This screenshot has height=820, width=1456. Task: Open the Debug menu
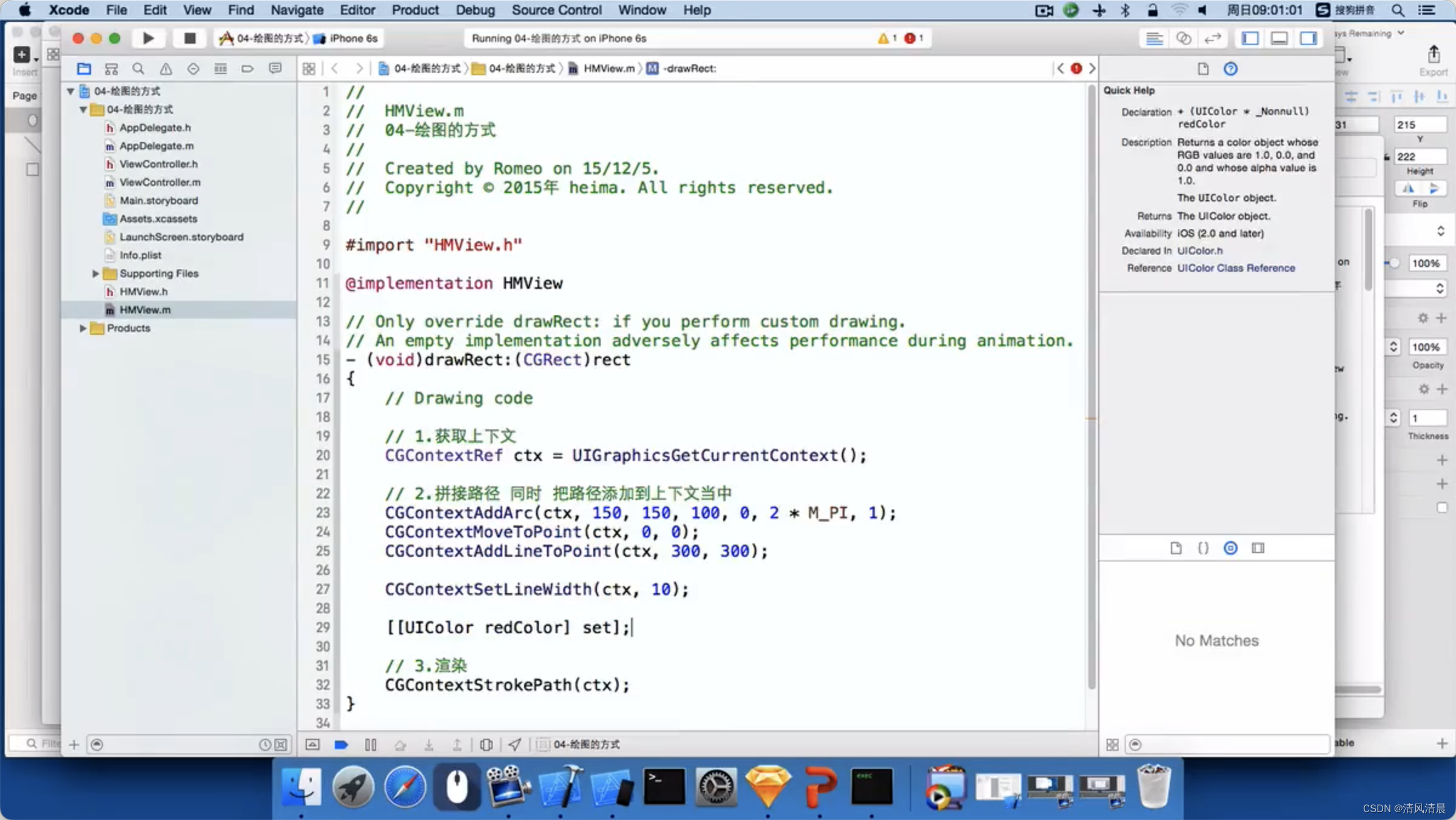(475, 10)
